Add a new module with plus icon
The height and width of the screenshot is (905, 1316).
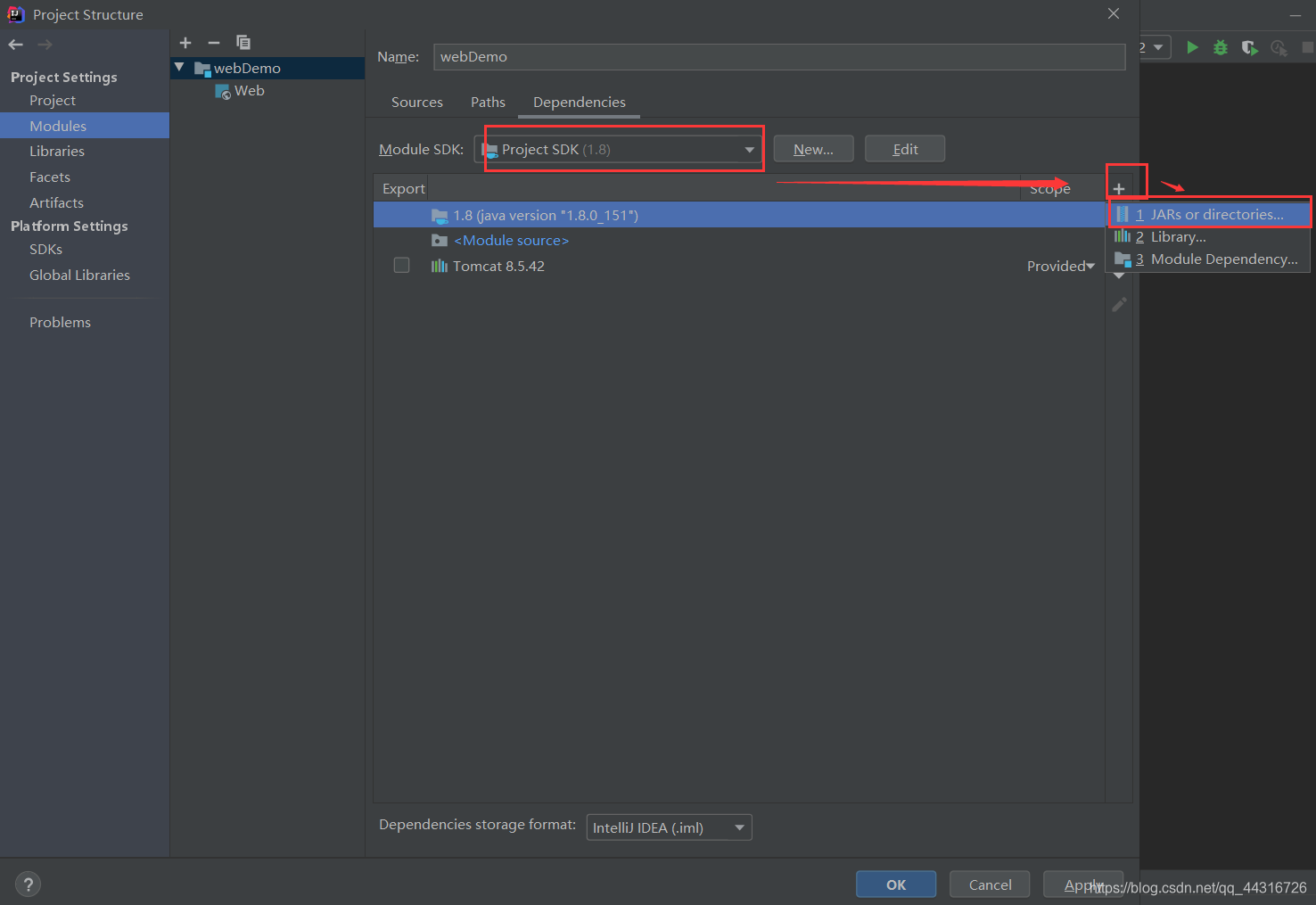pos(185,43)
